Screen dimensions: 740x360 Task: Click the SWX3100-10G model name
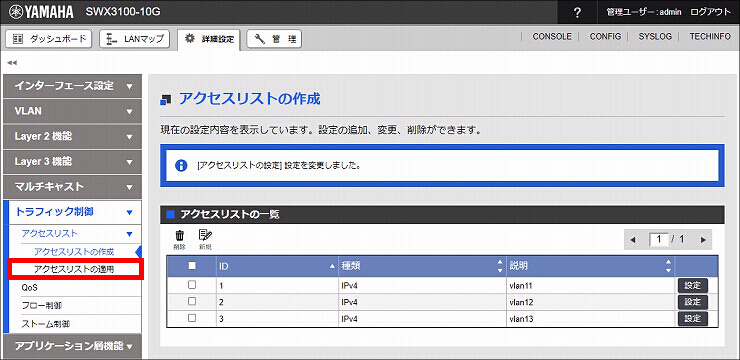point(123,12)
